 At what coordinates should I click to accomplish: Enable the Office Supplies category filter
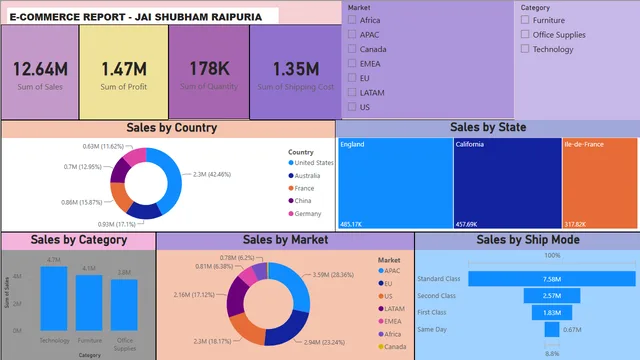pos(525,35)
